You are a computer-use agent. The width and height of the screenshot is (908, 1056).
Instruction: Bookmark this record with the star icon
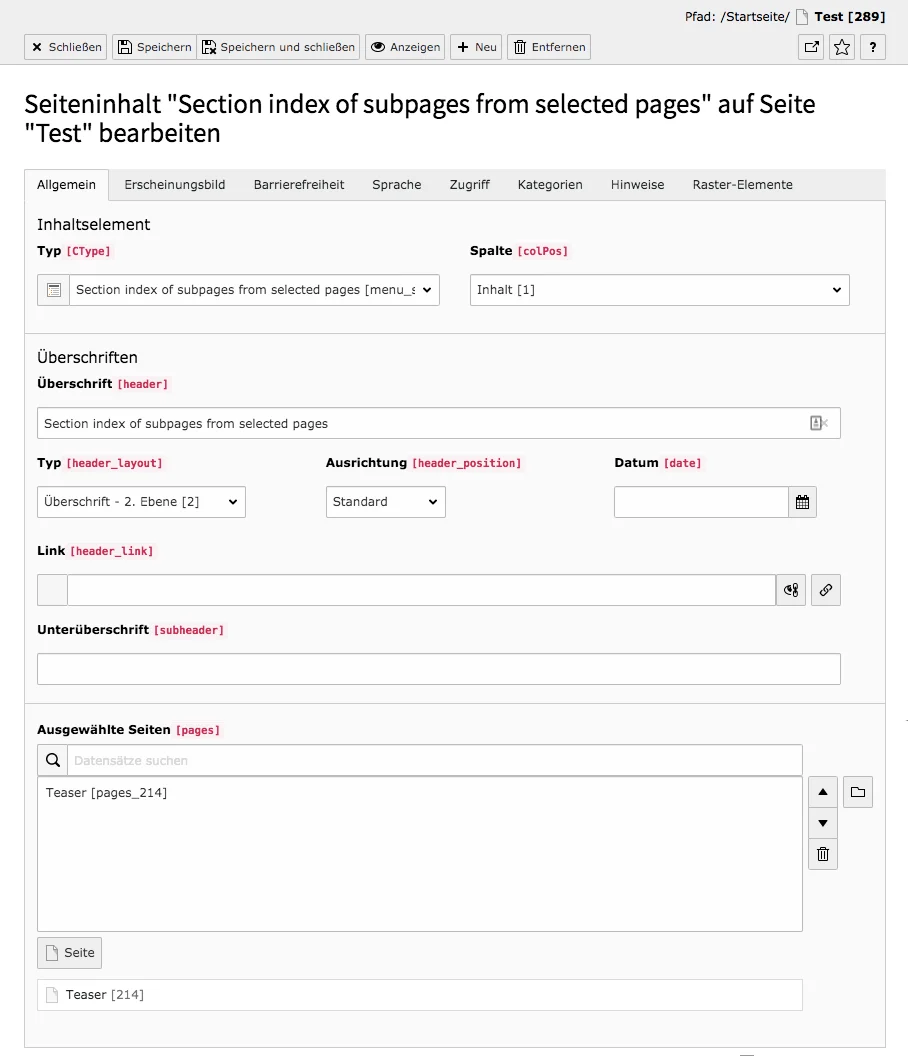click(x=841, y=46)
